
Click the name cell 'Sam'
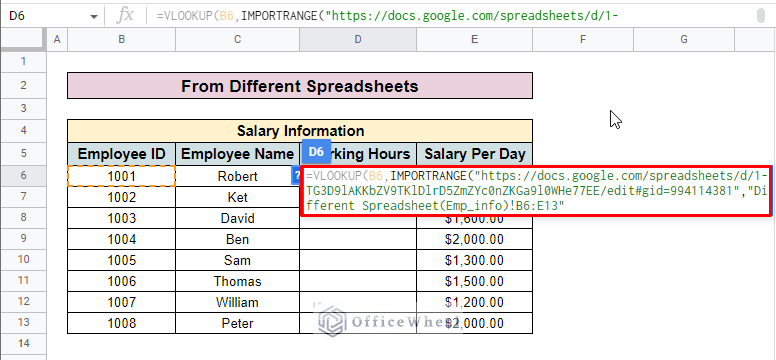pyautogui.click(x=238, y=260)
